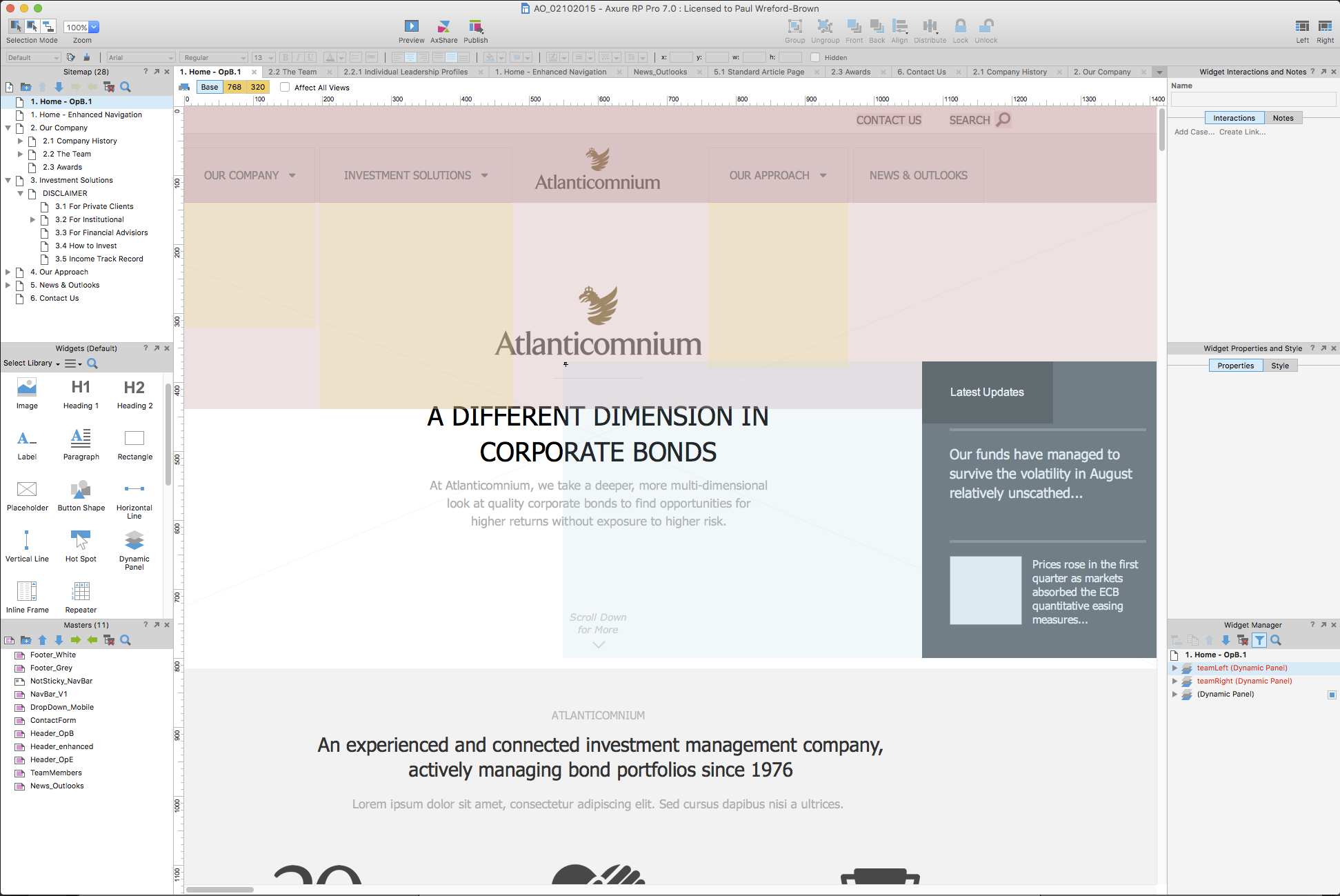Toggle visibility square of unnamed Dynamic Panel

coord(1332,695)
